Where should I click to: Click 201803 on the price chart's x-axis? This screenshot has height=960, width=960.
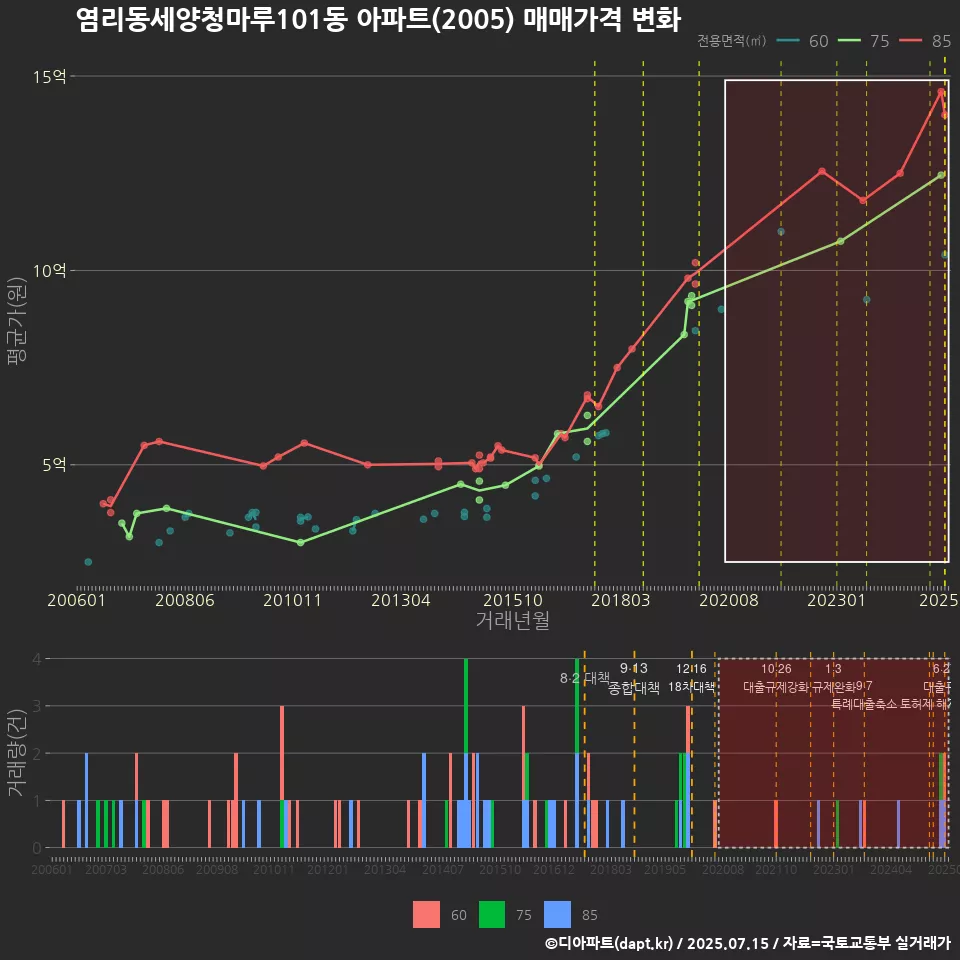pyautogui.click(x=620, y=600)
